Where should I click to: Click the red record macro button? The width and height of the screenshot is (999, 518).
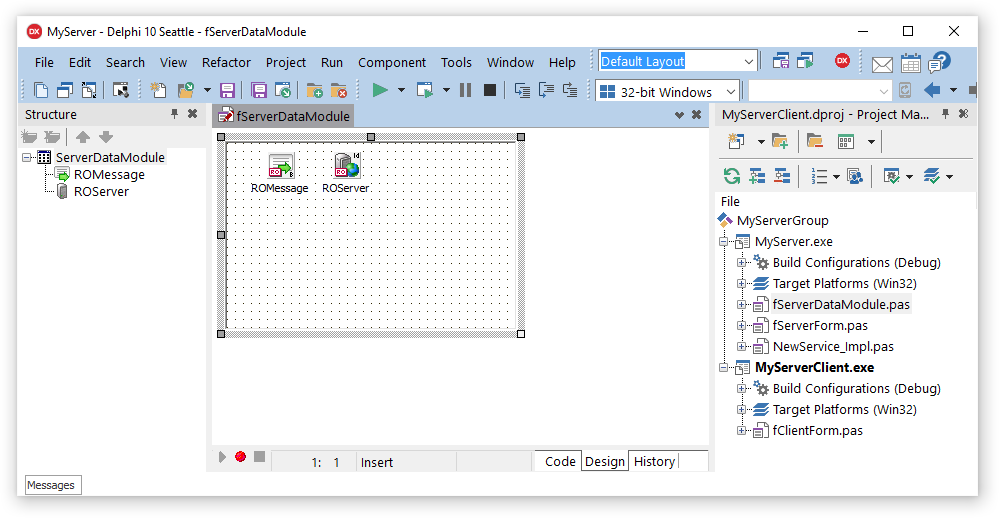click(240, 456)
